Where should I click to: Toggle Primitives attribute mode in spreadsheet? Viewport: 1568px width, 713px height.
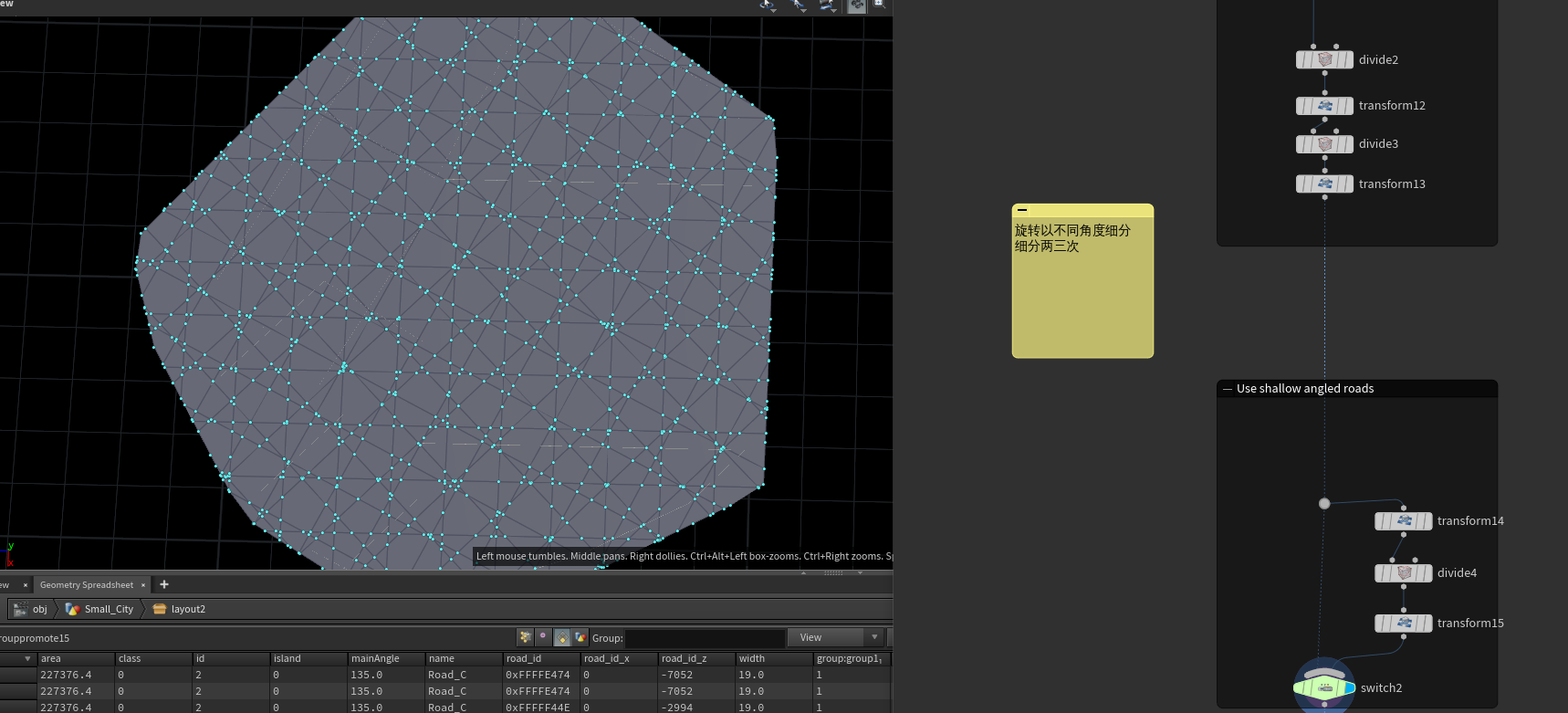pos(562,637)
